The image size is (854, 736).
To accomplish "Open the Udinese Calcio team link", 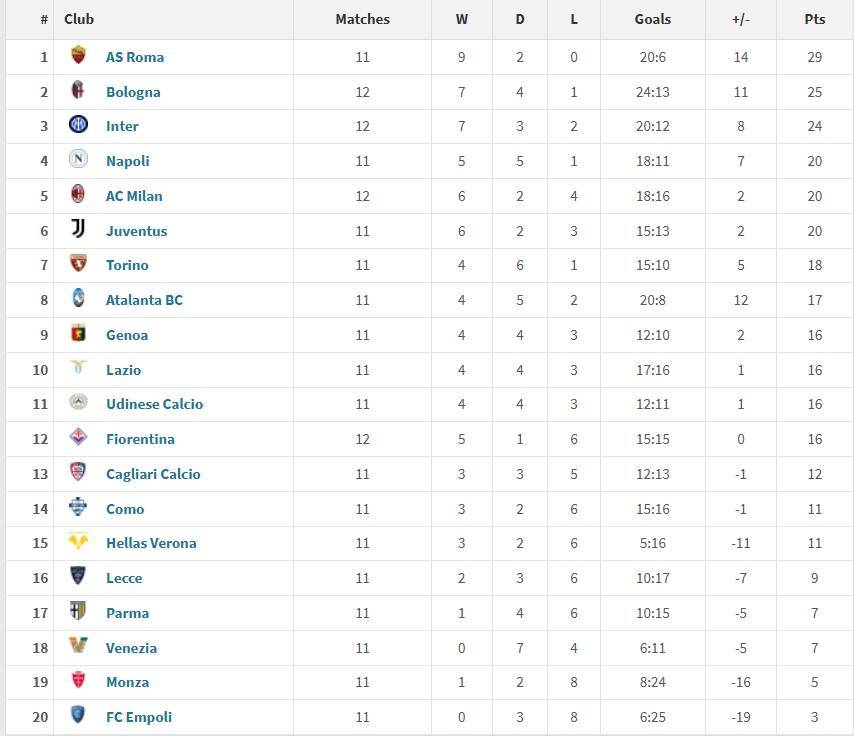I will 154,404.
